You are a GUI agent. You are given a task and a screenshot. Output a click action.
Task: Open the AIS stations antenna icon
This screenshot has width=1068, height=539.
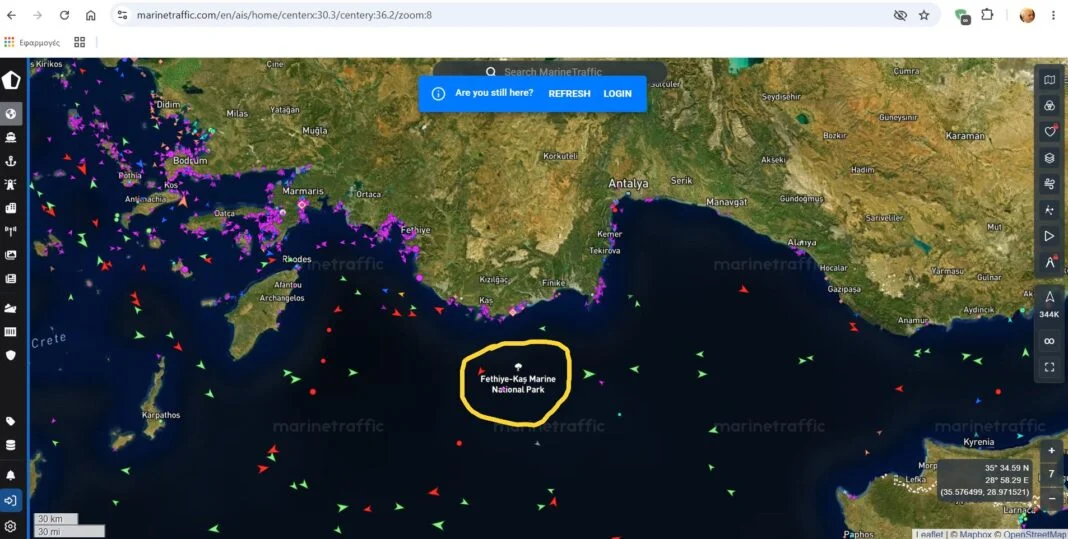tap(11, 232)
